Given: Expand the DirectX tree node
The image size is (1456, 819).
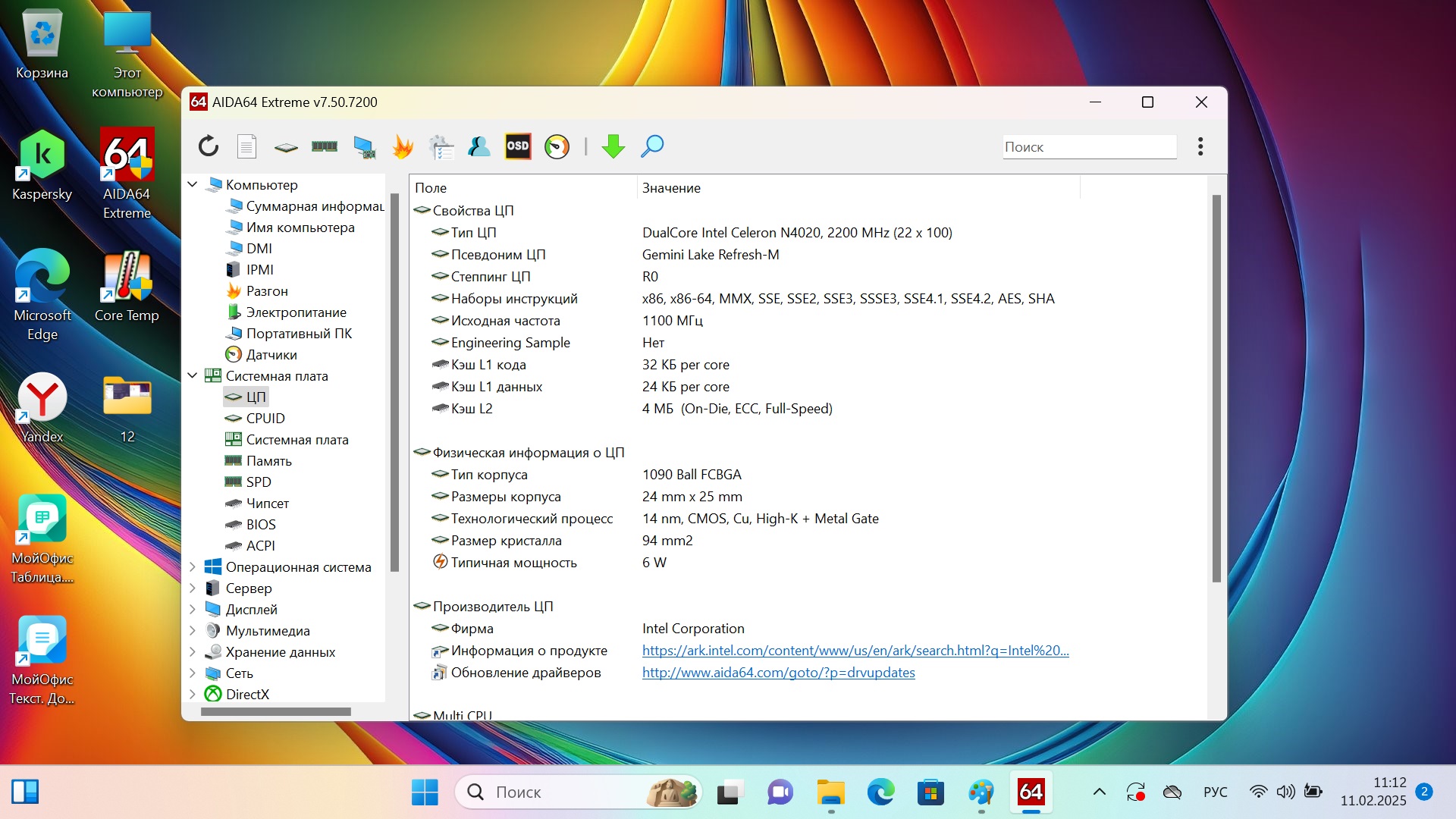Looking at the screenshot, I should [x=193, y=694].
